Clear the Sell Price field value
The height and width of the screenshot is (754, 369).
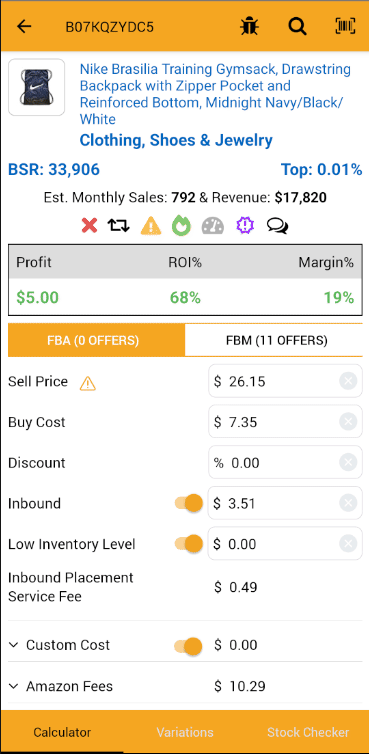click(348, 381)
